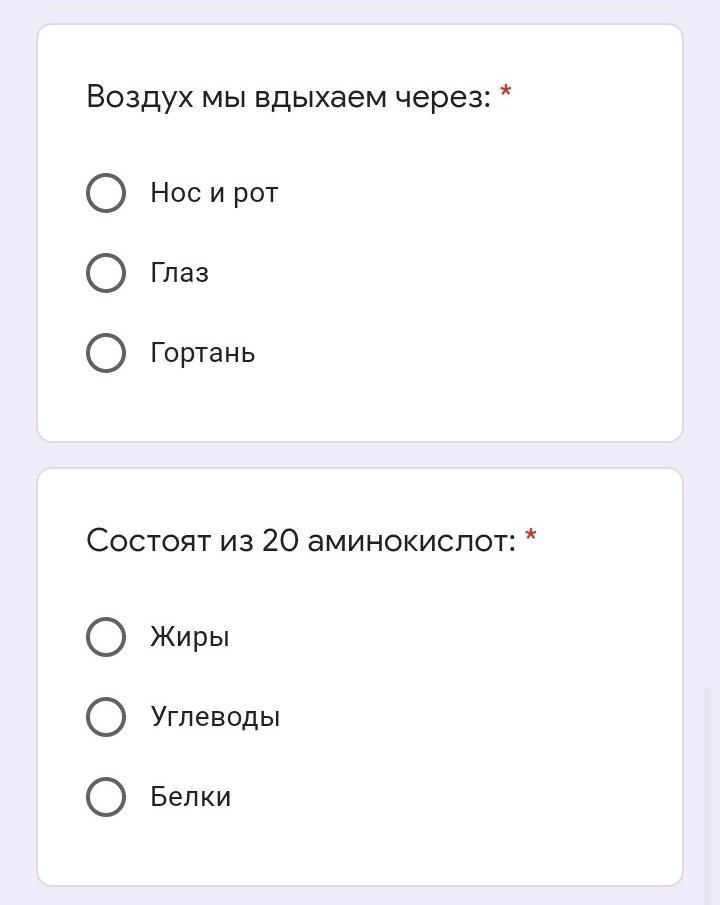This screenshot has height=905, width=720.
Task: Select the "Нос и рот" radio button
Action: (x=106, y=193)
